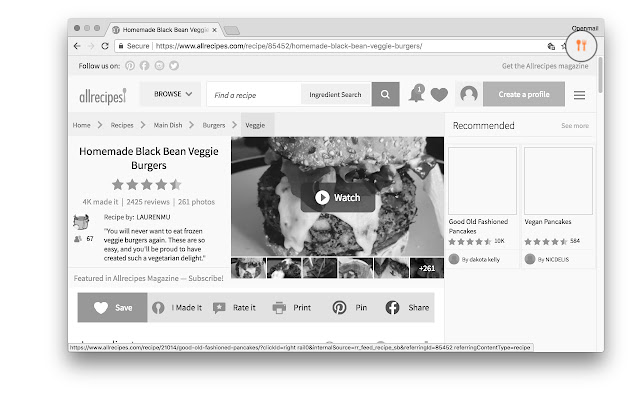Screen dimensions: 640x400
Task: Click the allrecipes logo
Action: click(103, 96)
